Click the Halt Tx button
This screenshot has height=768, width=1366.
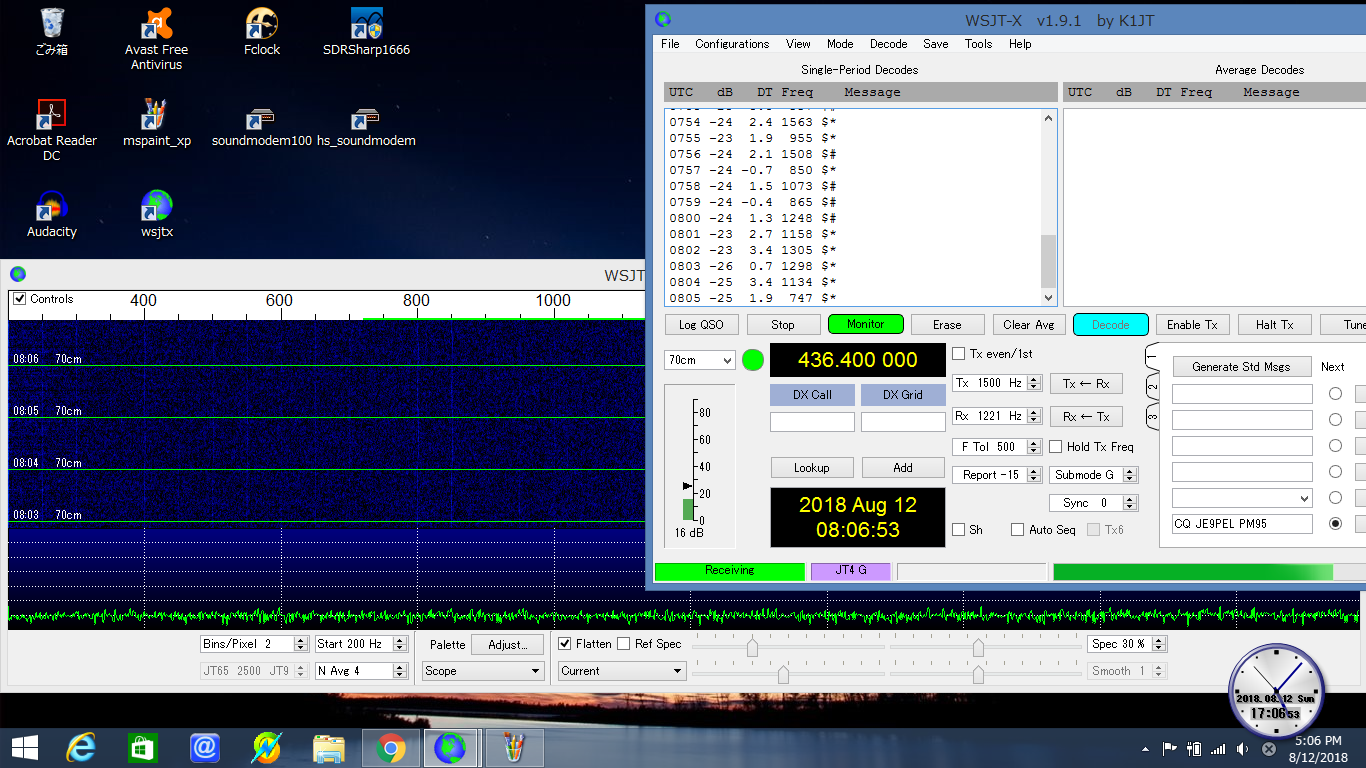click(1274, 325)
